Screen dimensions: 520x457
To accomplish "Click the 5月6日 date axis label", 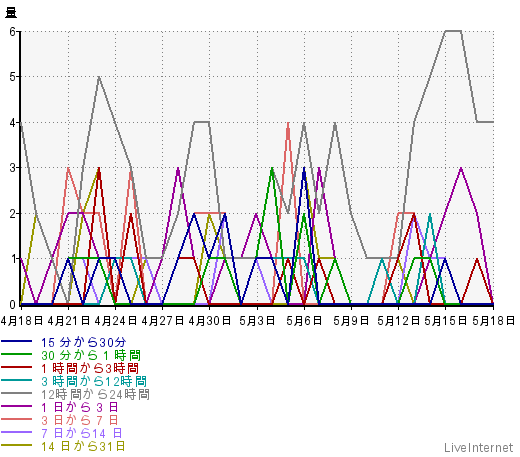I will click(304, 321).
